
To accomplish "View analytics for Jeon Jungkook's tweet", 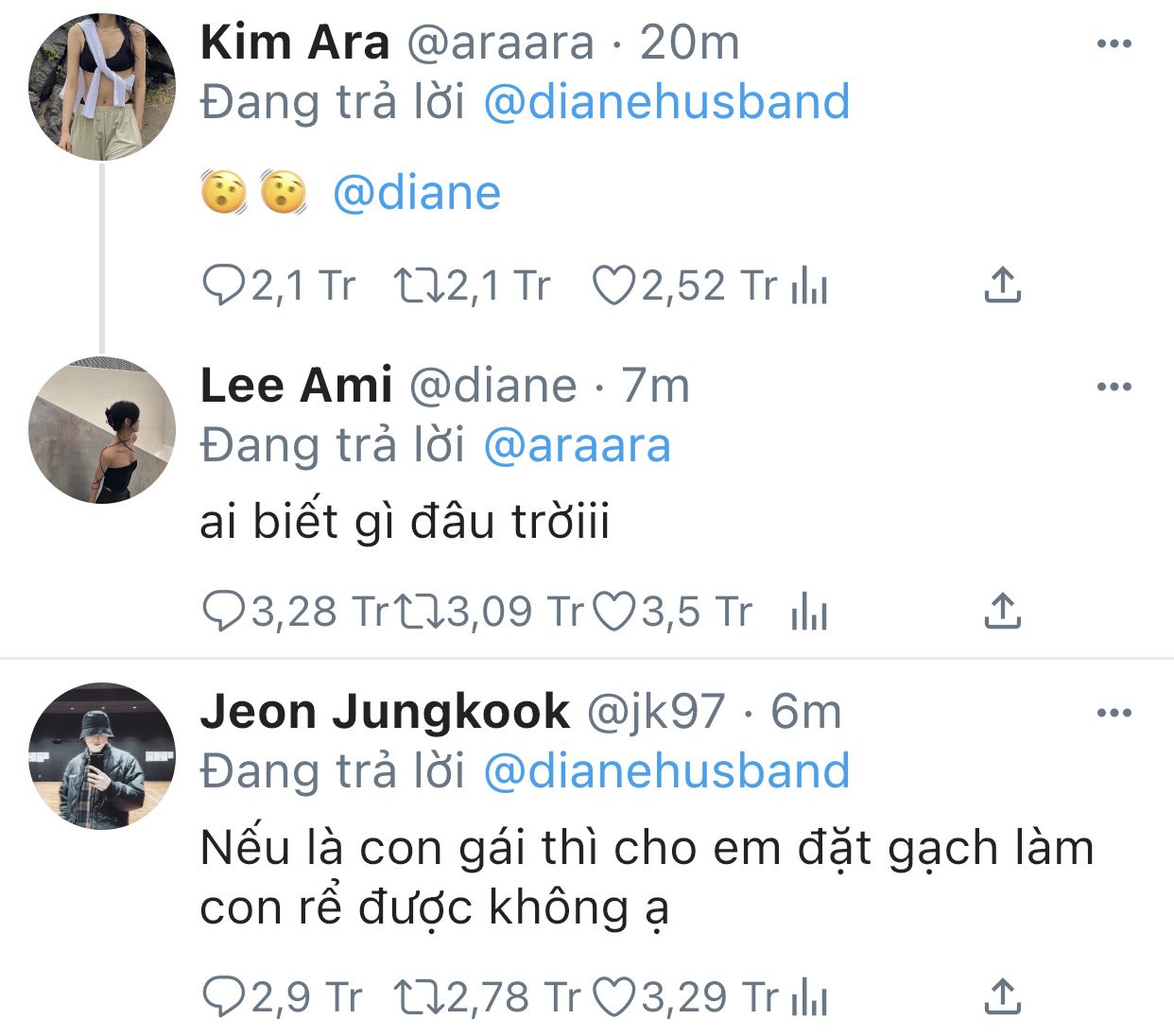I will click(809, 997).
